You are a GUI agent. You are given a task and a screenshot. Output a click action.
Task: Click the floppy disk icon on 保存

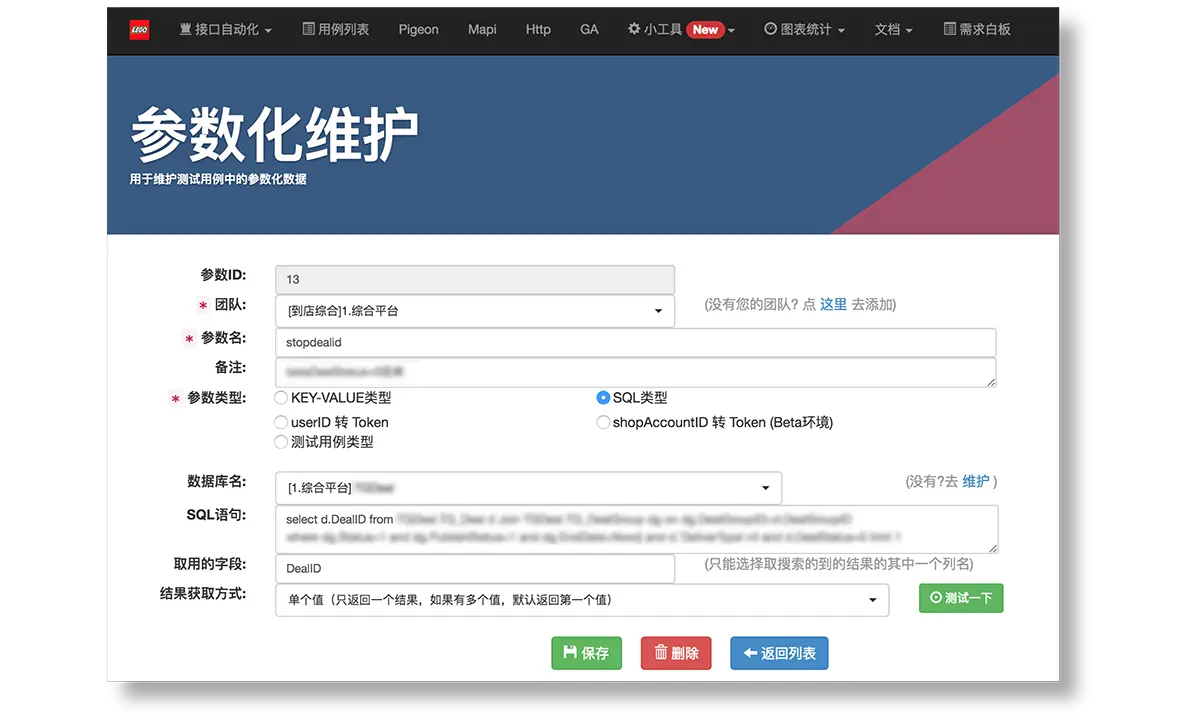(570, 653)
